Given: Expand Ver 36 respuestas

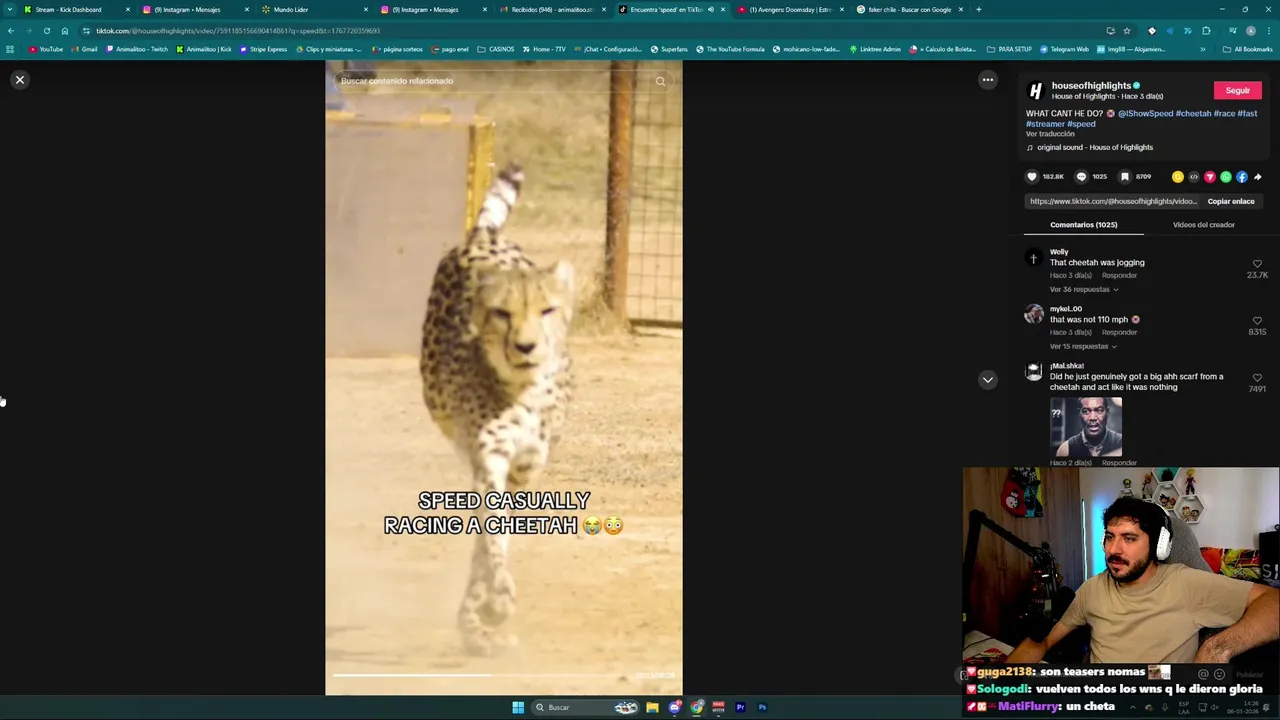Looking at the screenshot, I should pyautogui.click(x=1083, y=290).
